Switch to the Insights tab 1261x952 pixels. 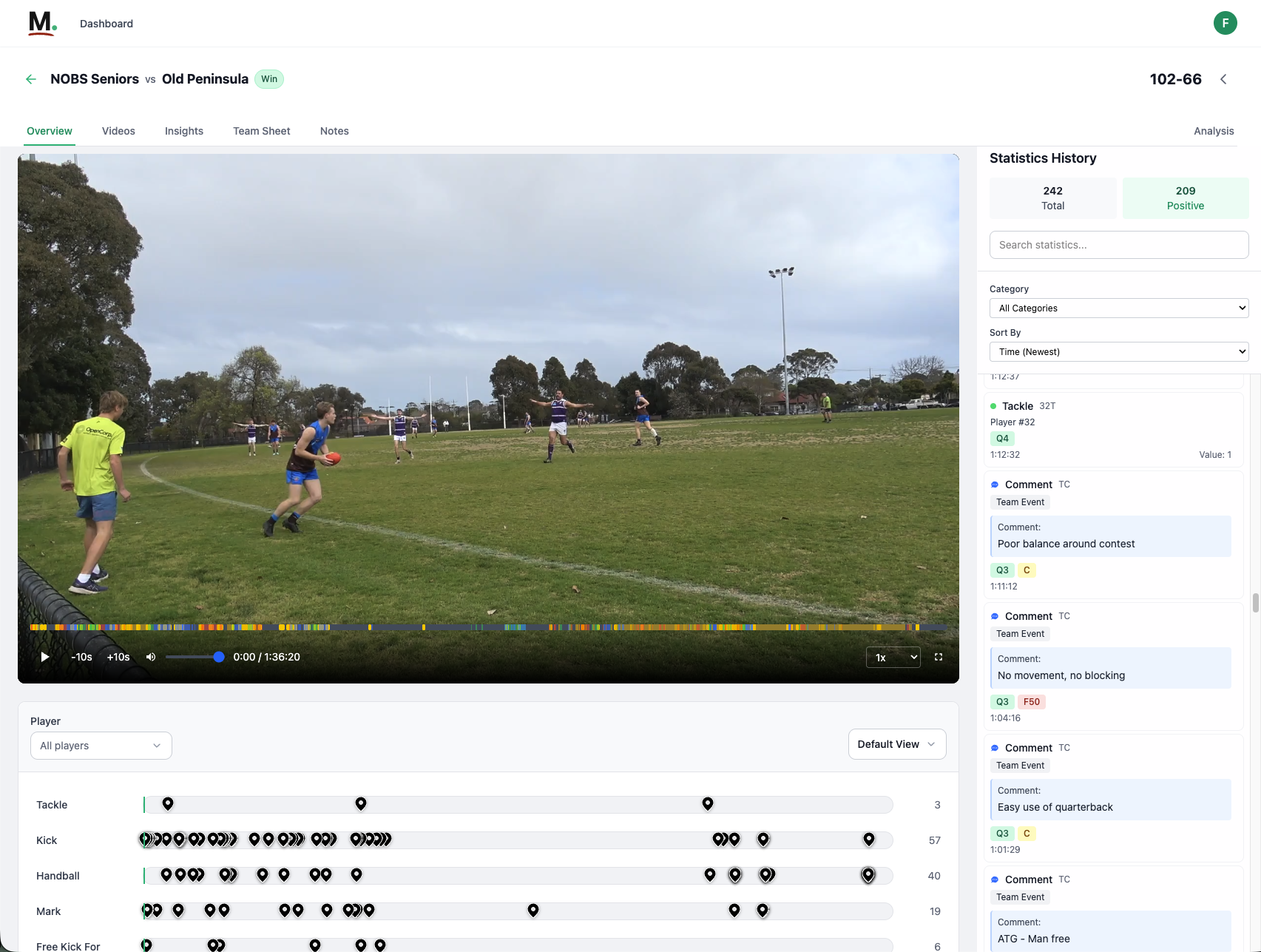(184, 131)
